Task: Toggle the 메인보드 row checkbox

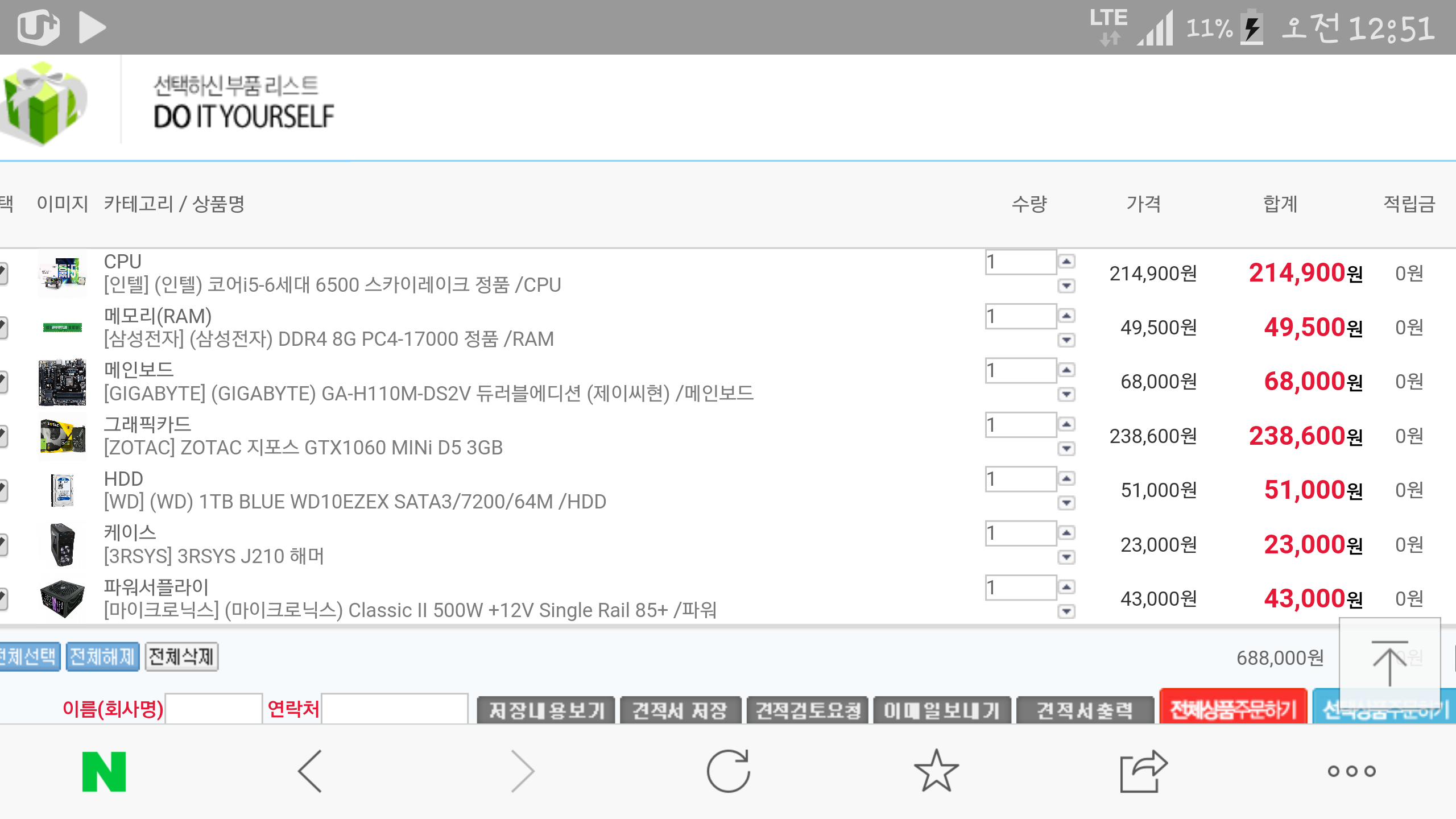Action: [3, 382]
